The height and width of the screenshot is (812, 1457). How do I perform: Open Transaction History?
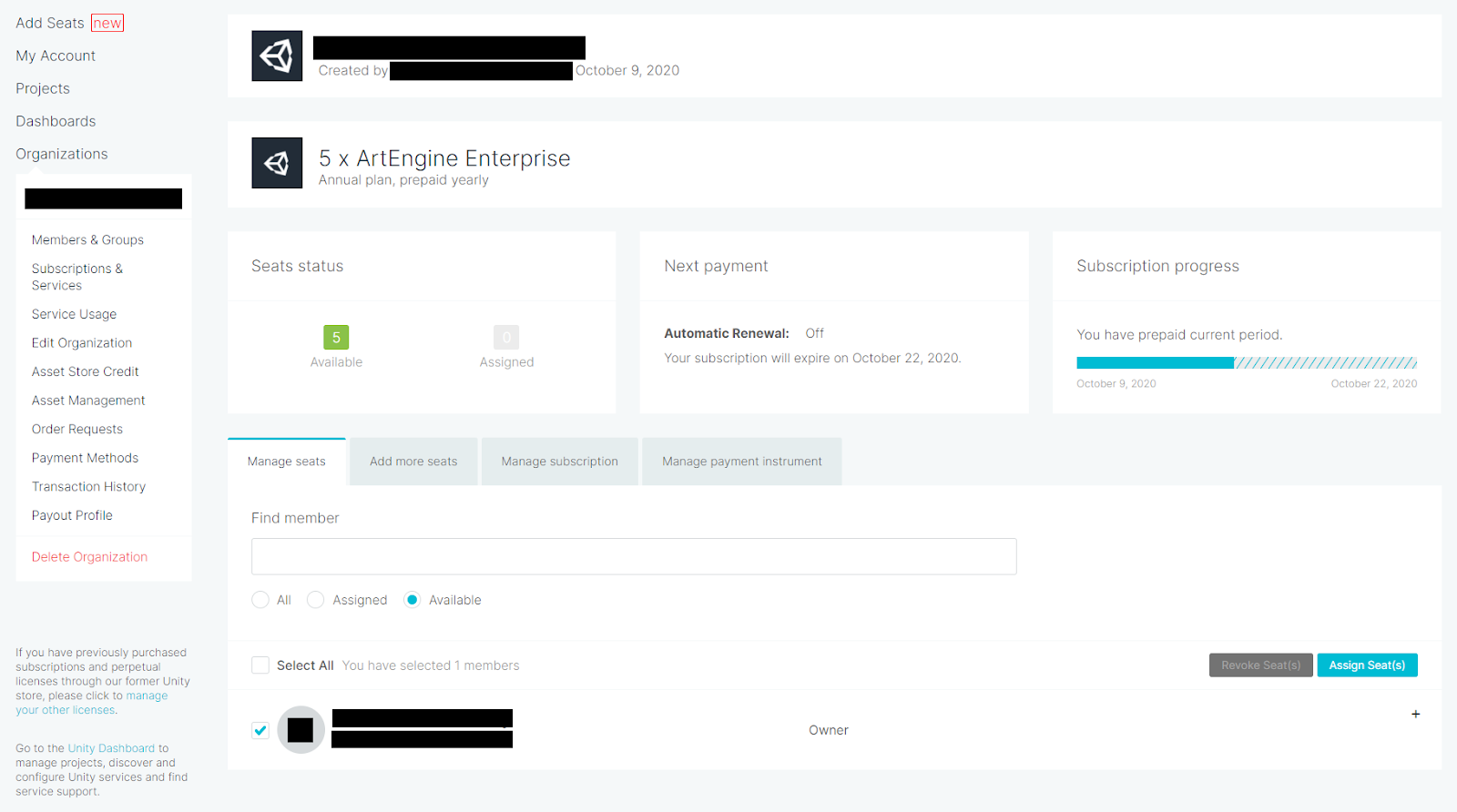[x=88, y=486]
